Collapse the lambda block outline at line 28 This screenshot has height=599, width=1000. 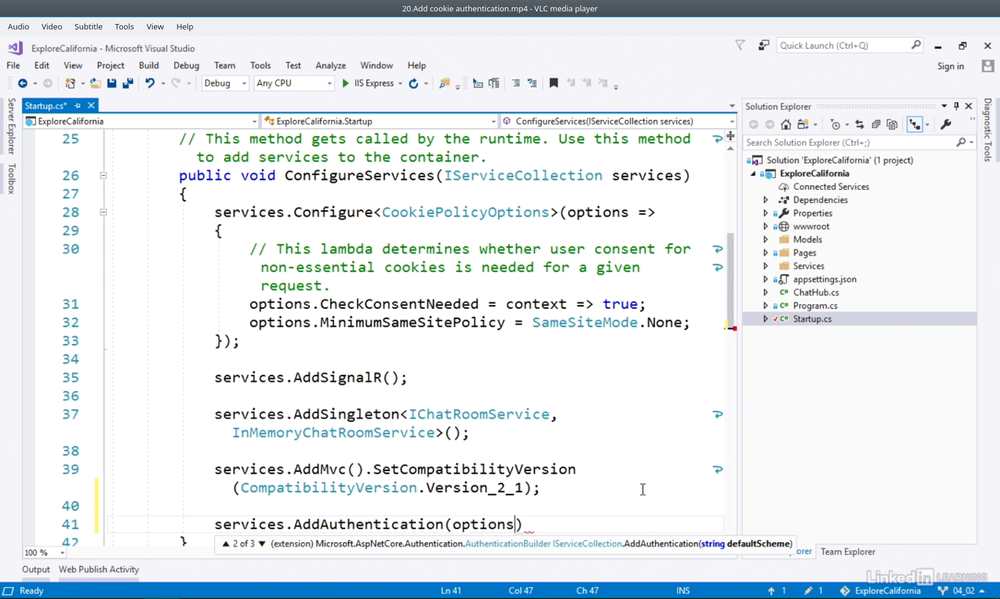coord(103,212)
